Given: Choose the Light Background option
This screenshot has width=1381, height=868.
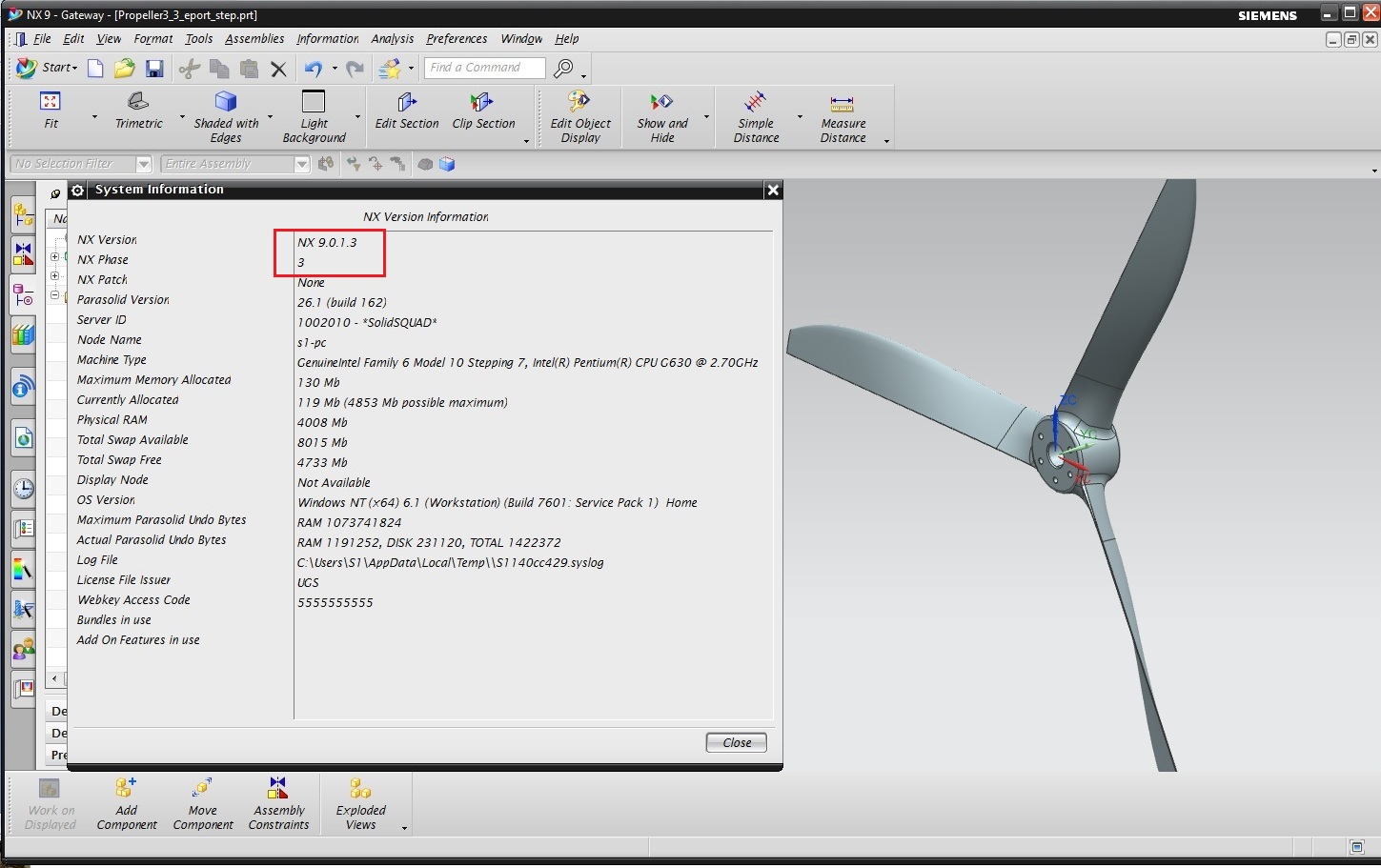Looking at the screenshot, I should (314, 116).
